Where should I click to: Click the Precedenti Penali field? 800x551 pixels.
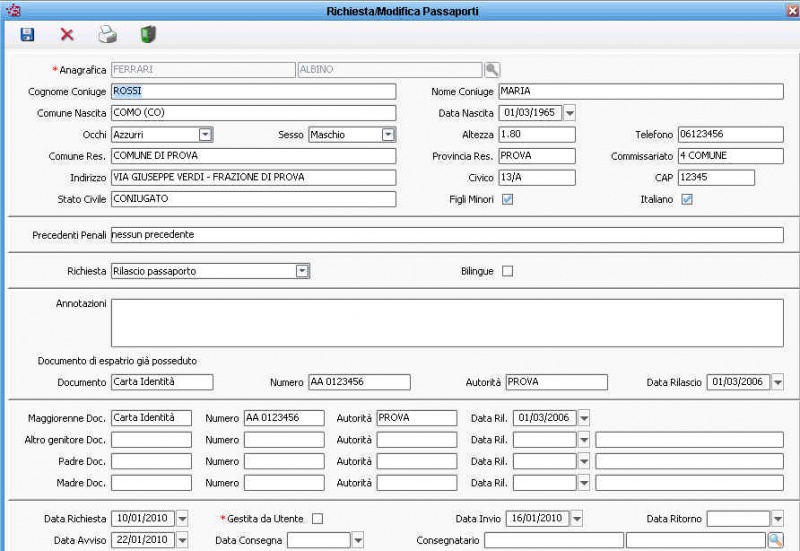(446, 235)
